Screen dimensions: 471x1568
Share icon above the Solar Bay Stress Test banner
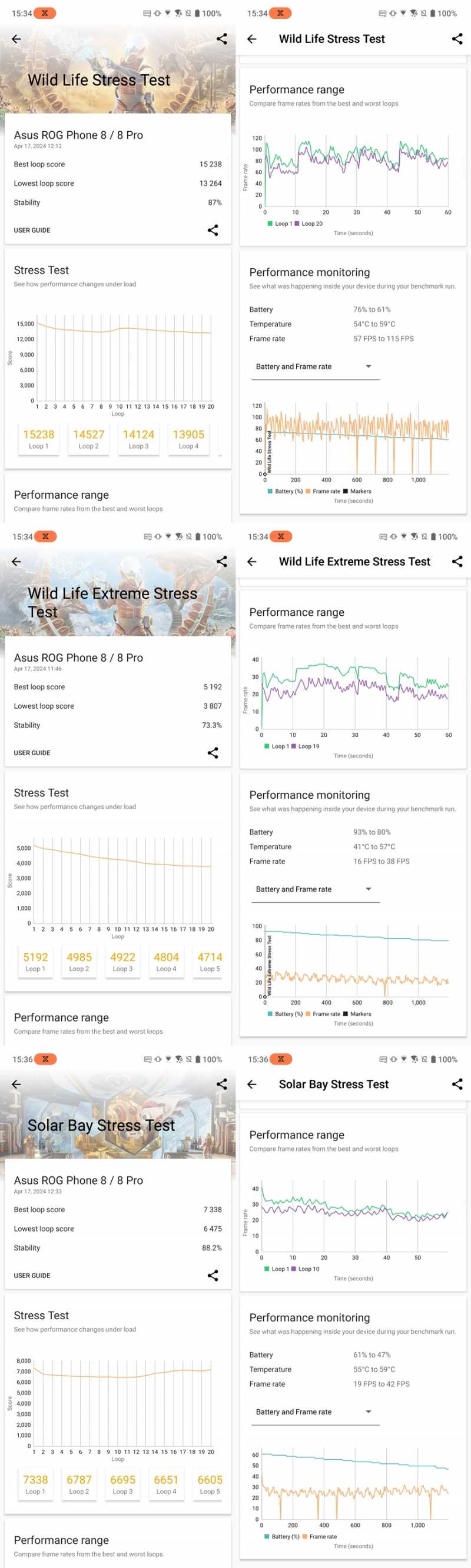(x=222, y=1084)
